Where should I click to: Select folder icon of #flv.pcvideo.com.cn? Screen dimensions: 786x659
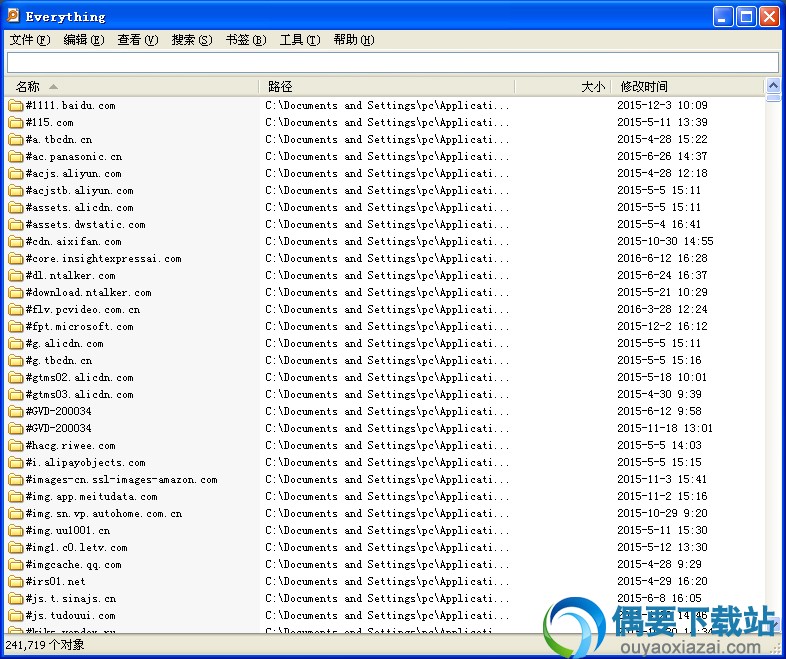pyautogui.click(x=16, y=310)
